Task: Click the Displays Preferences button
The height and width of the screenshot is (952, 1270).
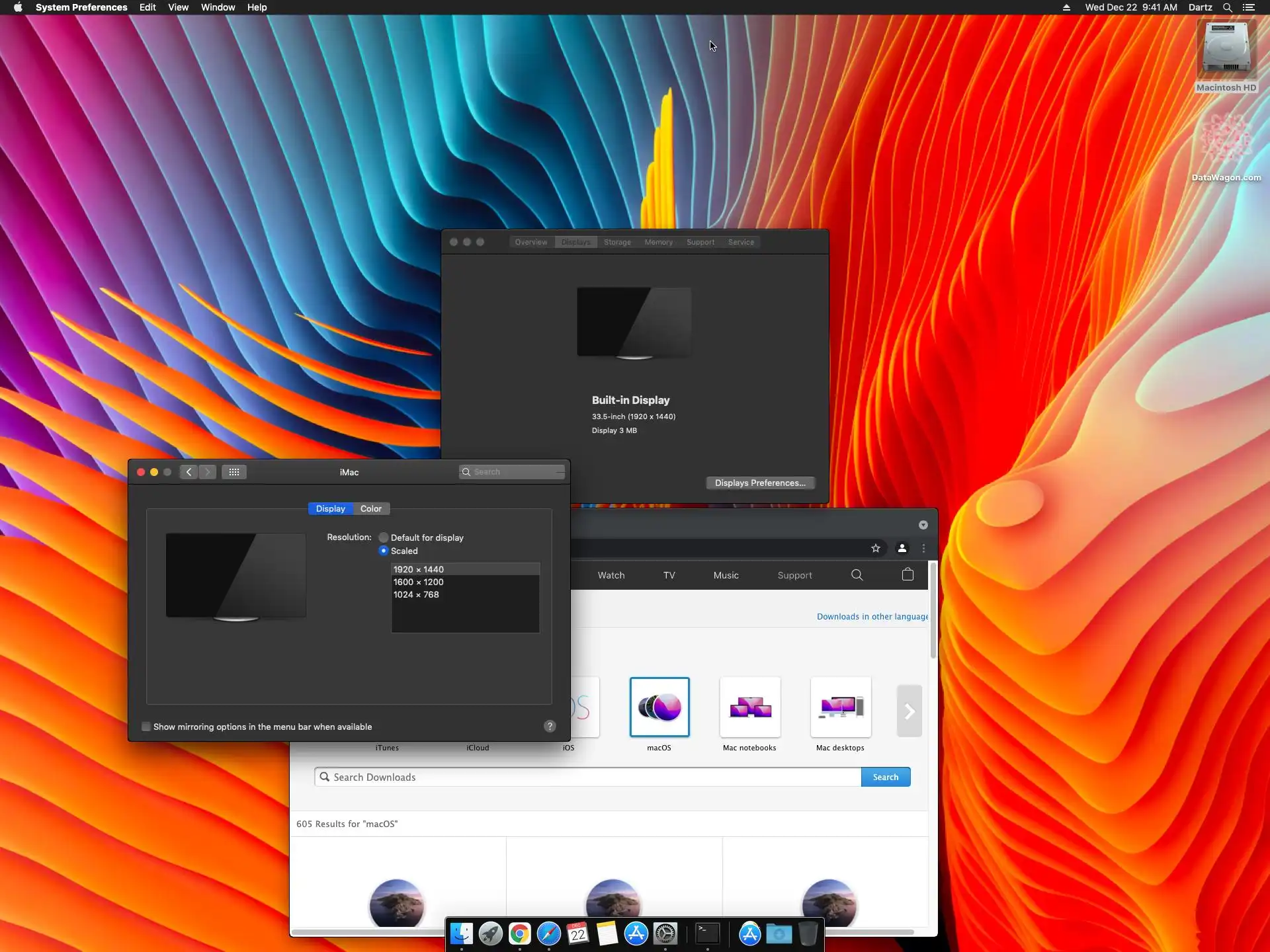Action: [x=759, y=483]
